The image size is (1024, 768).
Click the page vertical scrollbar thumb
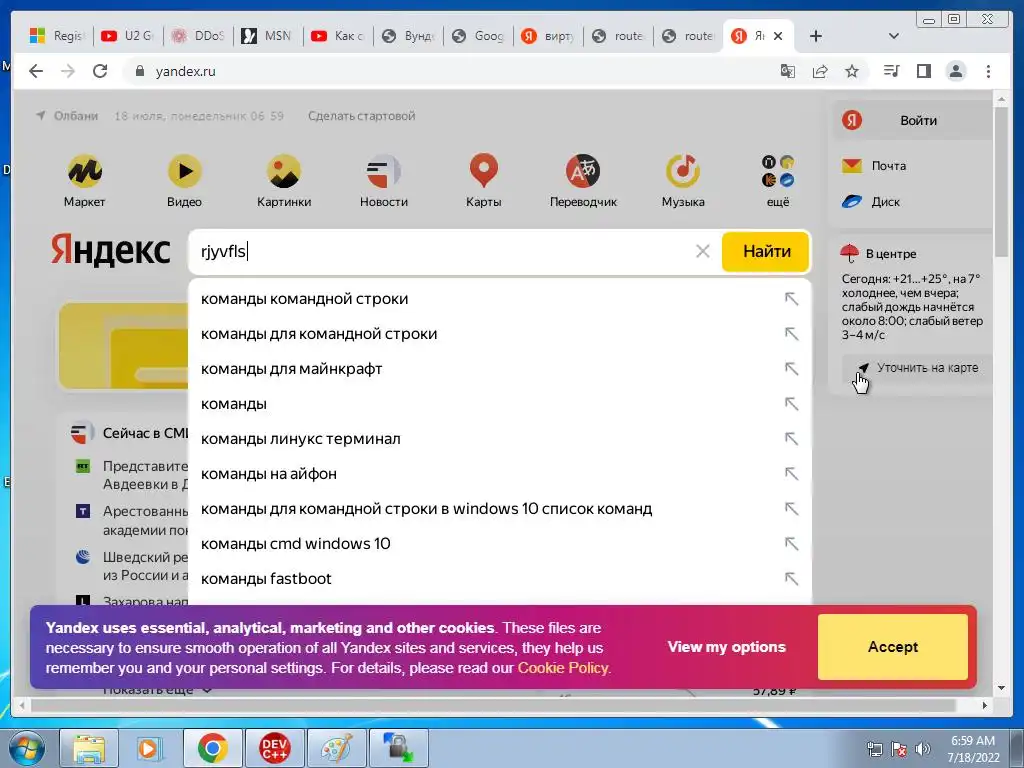tap(1002, 180)
